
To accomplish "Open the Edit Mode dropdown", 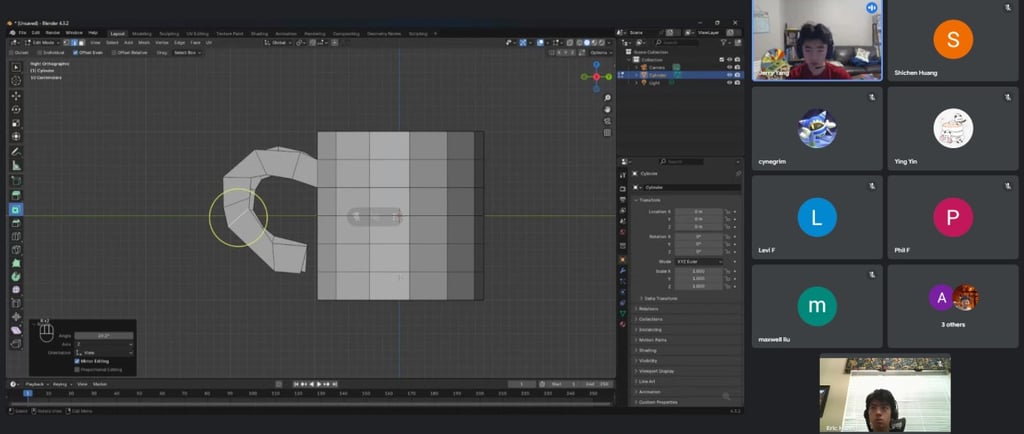I will coord(46,42).
